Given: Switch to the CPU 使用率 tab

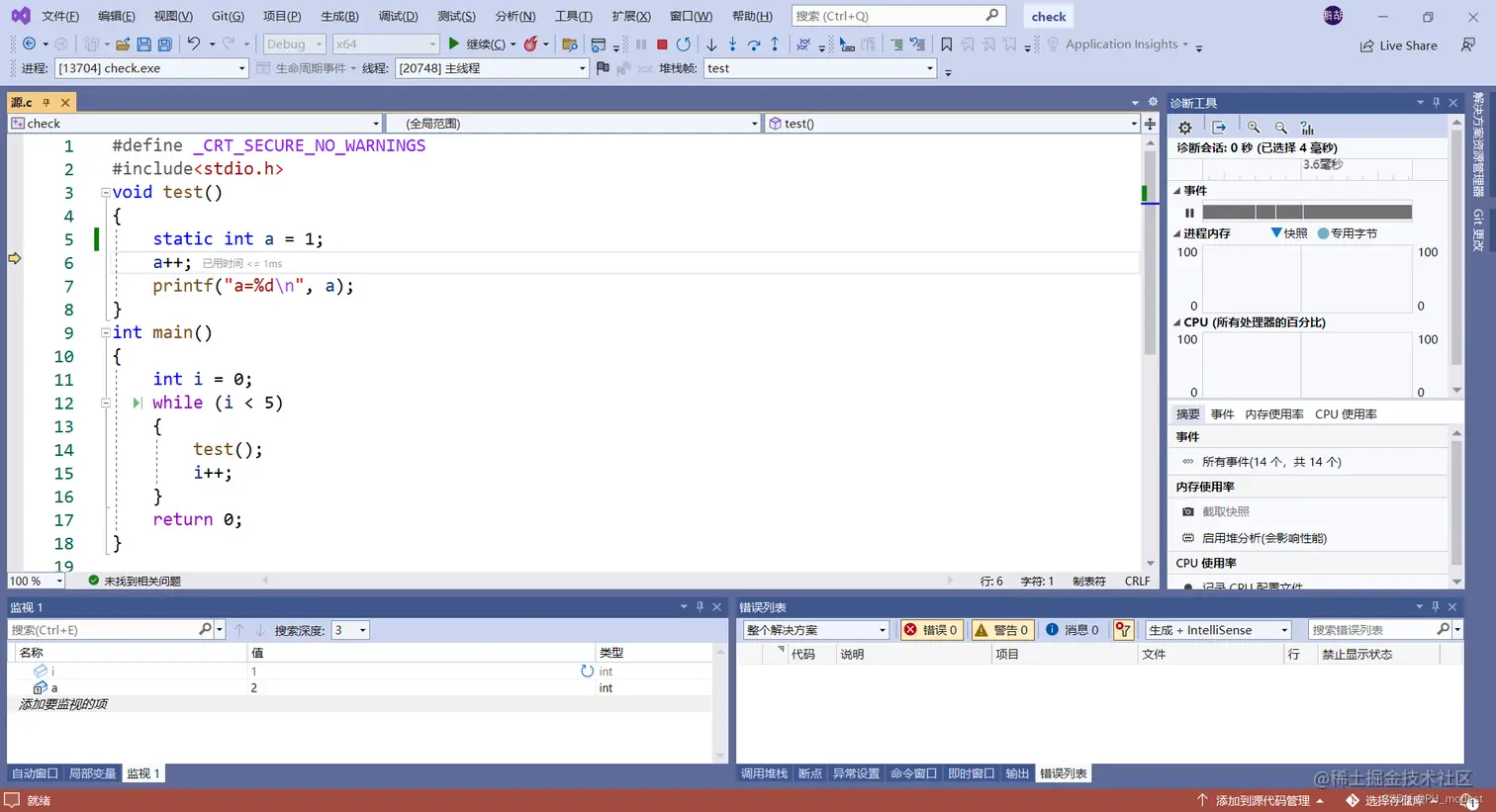Looking at the screenshot, I should tap(1346, 414).
